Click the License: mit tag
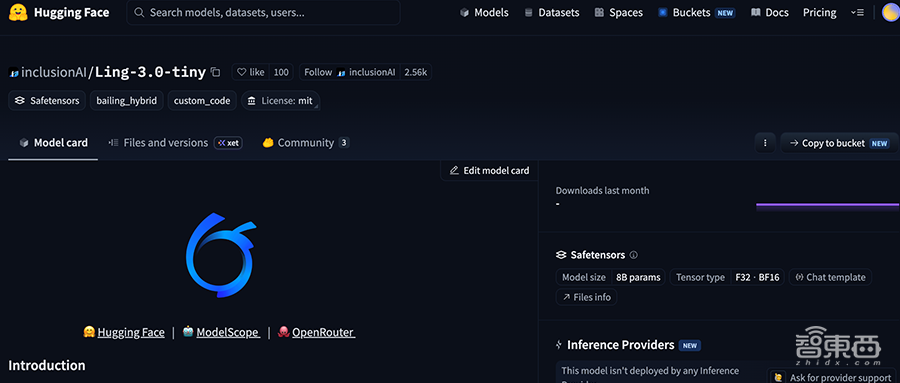The height and width of the screenshot is (383, 900). tap(280, 100)
